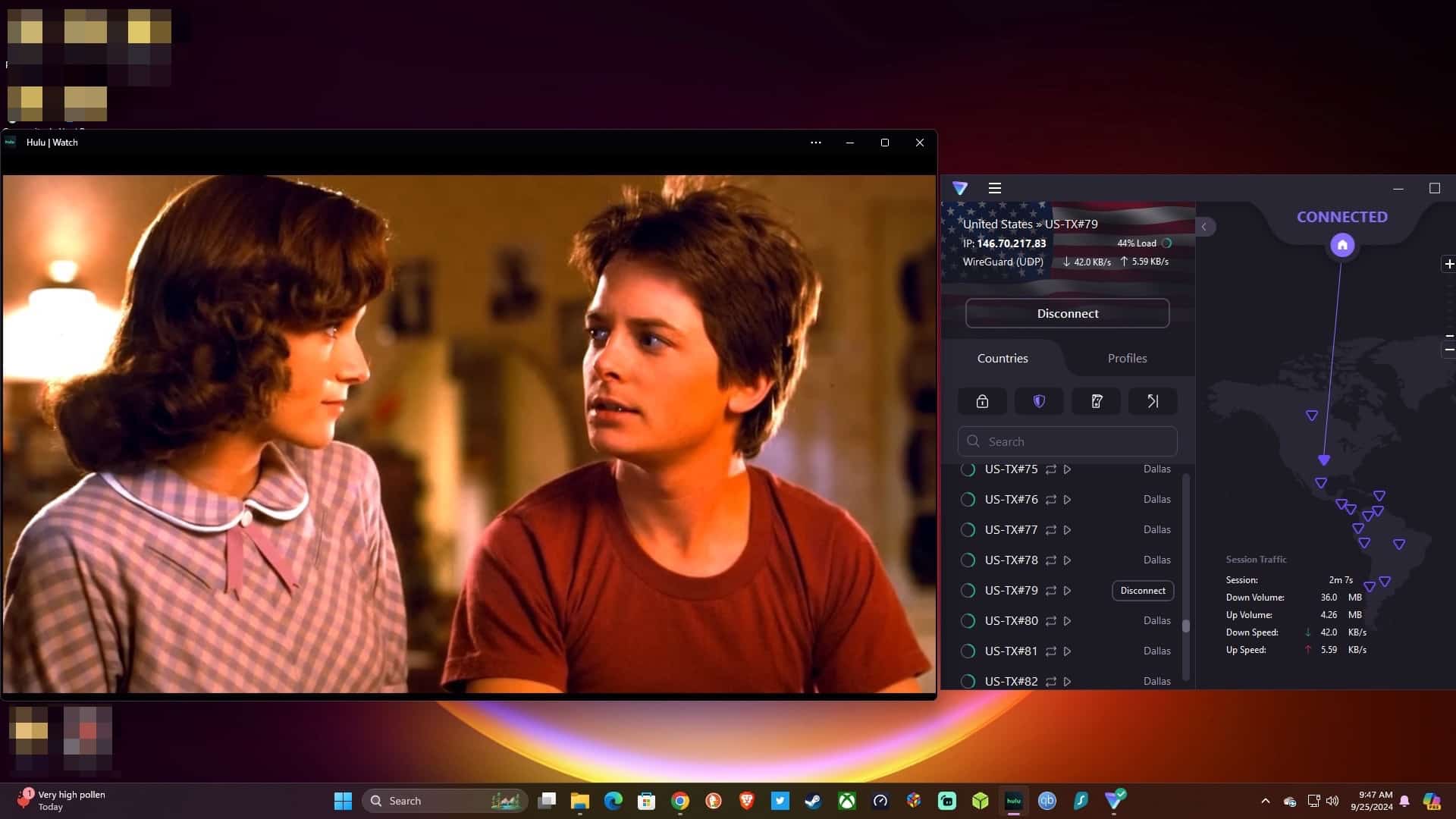
Task: Select the US-TX#76 server circle
Action: (x=968, y=500)
